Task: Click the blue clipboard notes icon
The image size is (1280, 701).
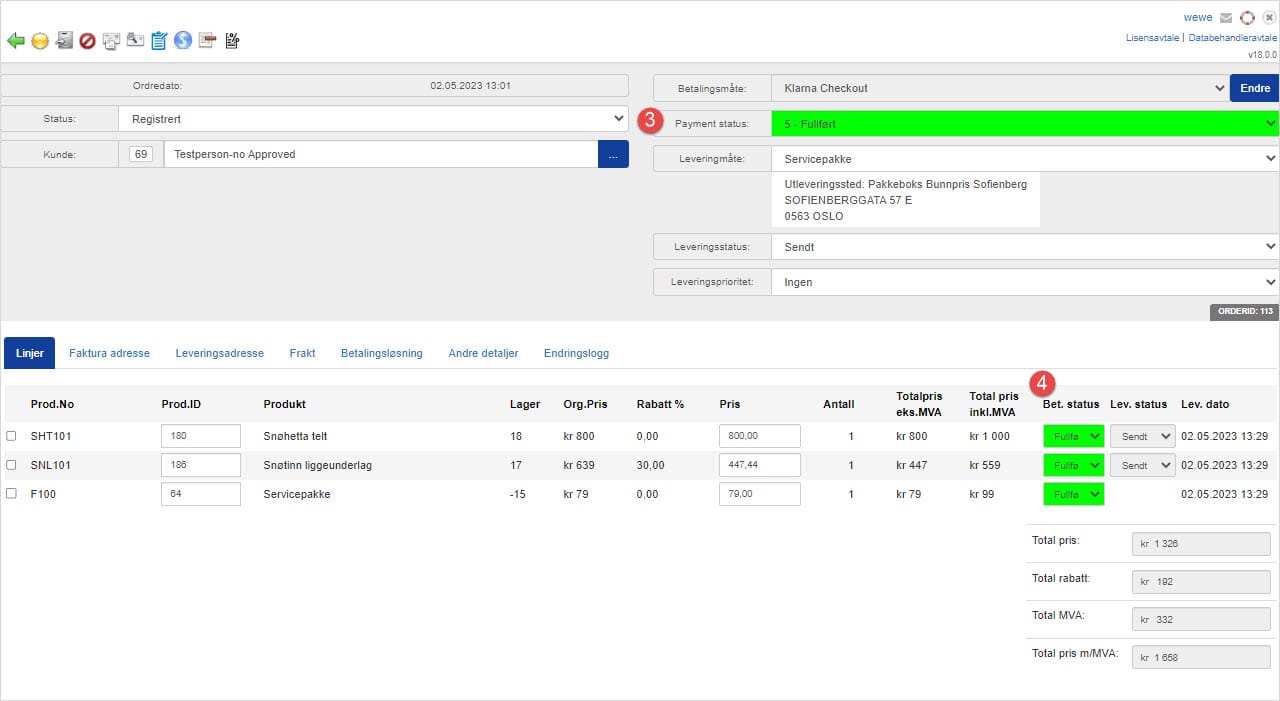Action: click(x=159, y=41)
